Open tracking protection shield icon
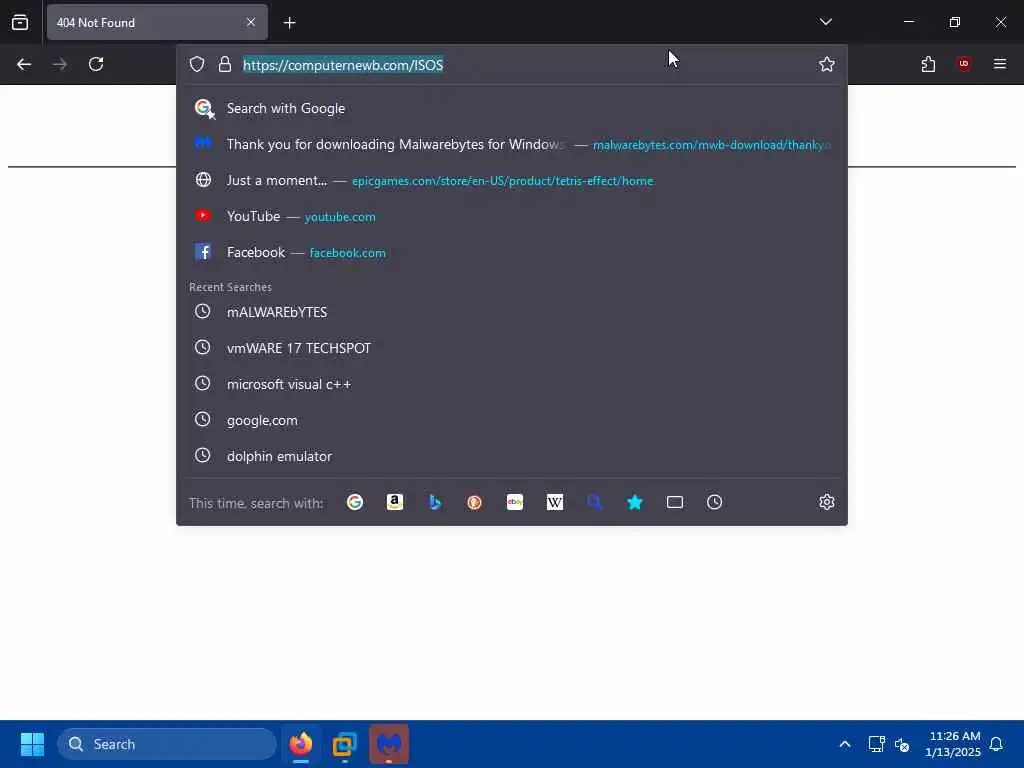Image resolution: width=1024 pixels, height=768 pixels. tap(197, 64)
